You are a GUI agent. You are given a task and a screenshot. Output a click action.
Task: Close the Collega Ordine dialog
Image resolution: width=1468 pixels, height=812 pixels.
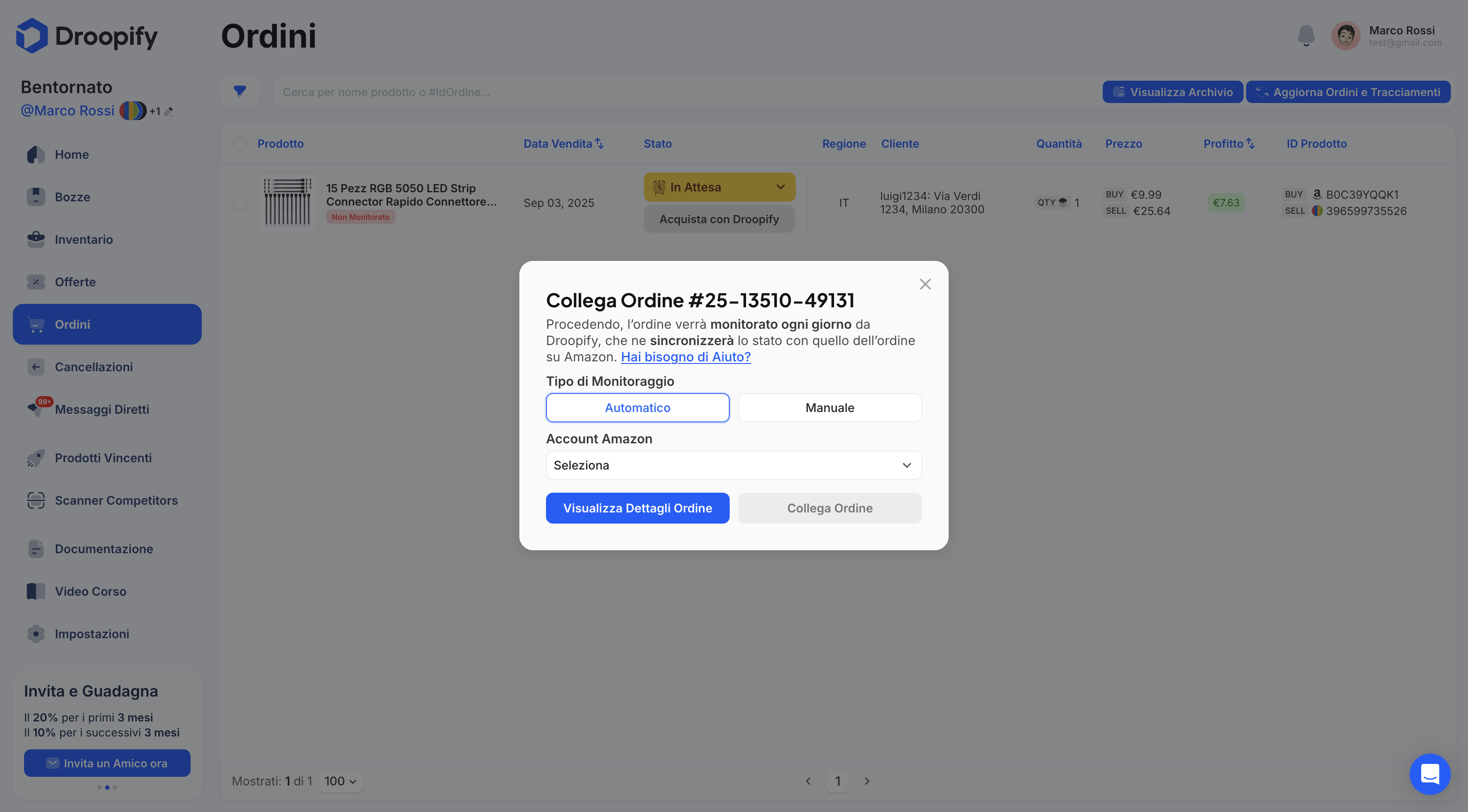(x=925, y=284)
